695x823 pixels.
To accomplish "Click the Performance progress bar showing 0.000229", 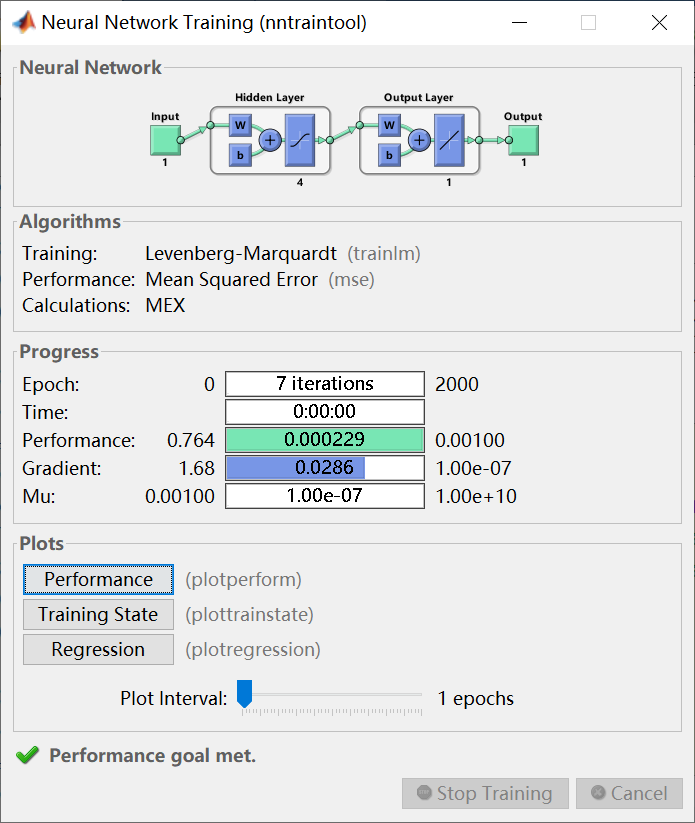I will pos(324,439).
